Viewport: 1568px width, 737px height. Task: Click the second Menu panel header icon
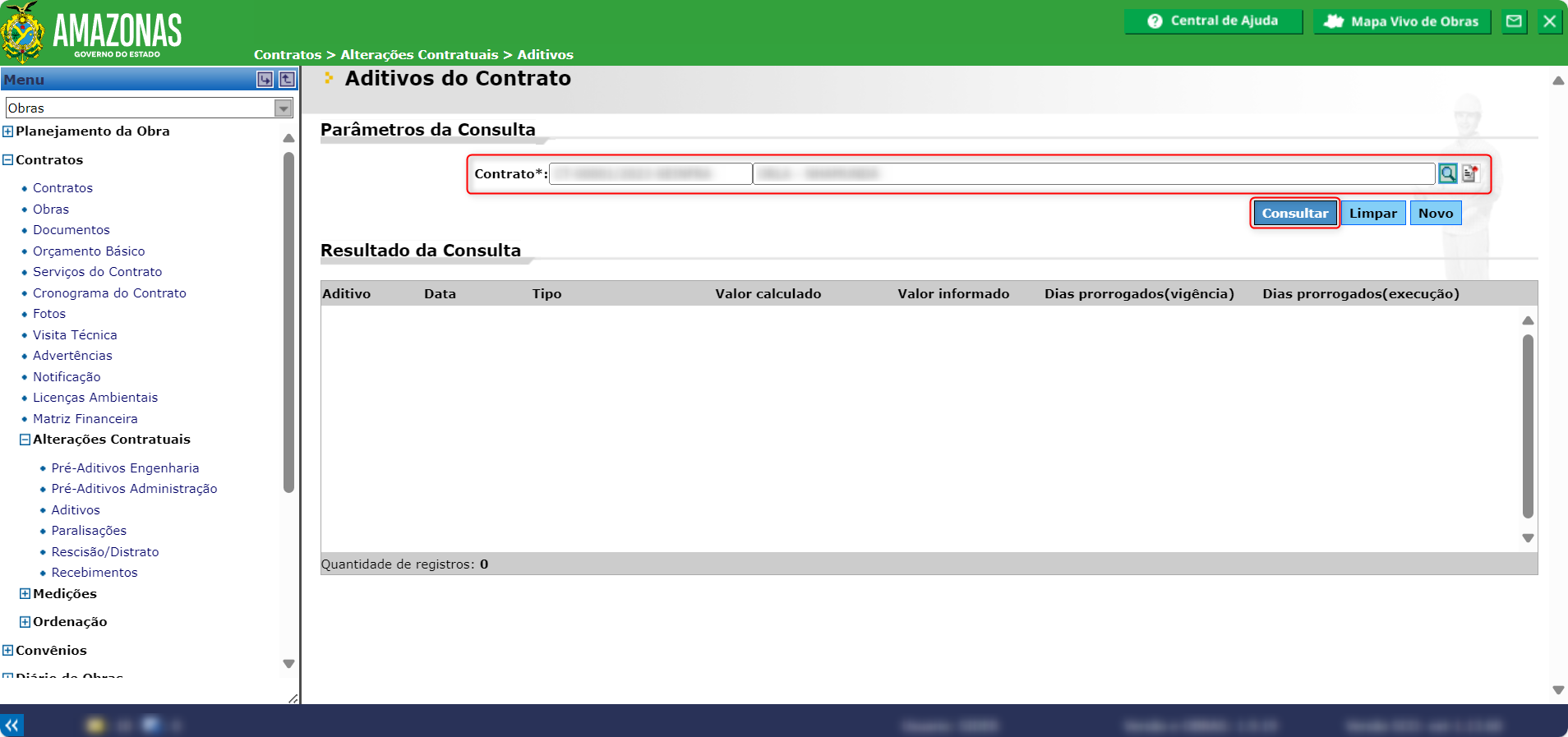point(287,80)
